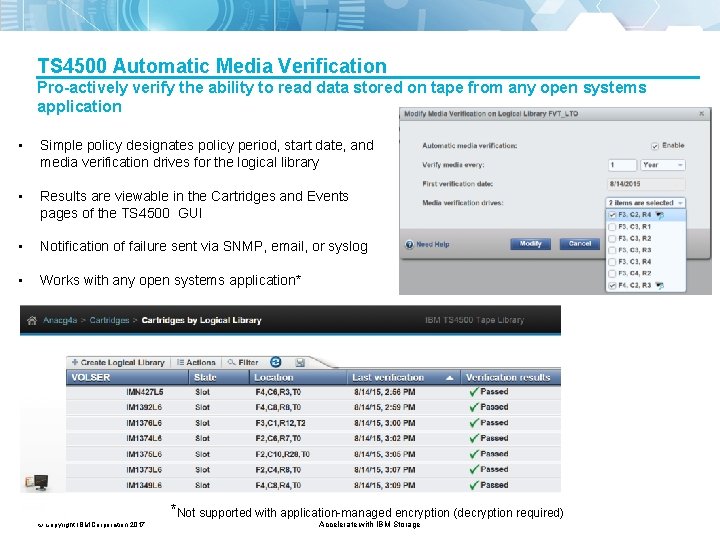Image resolution: width=720 pixels, height=540 pixels.
Task: Check drive F3, C3, R4
Action: (x=612, y=262)
